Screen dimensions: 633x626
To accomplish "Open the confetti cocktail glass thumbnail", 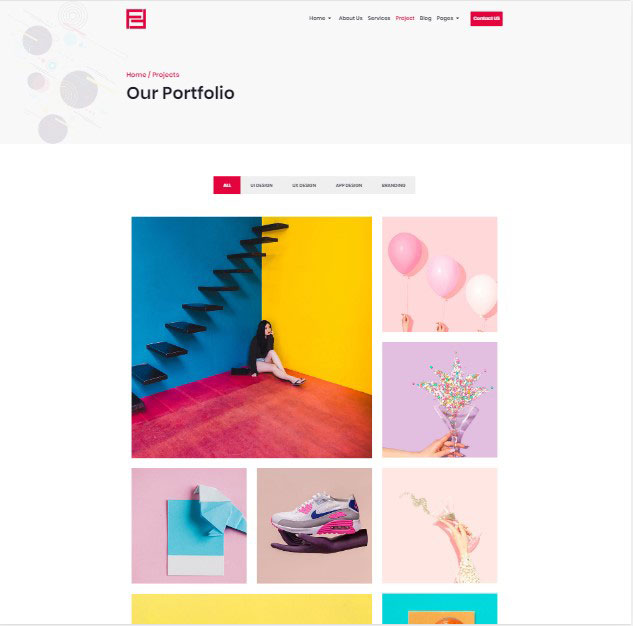I will [440, 400].
